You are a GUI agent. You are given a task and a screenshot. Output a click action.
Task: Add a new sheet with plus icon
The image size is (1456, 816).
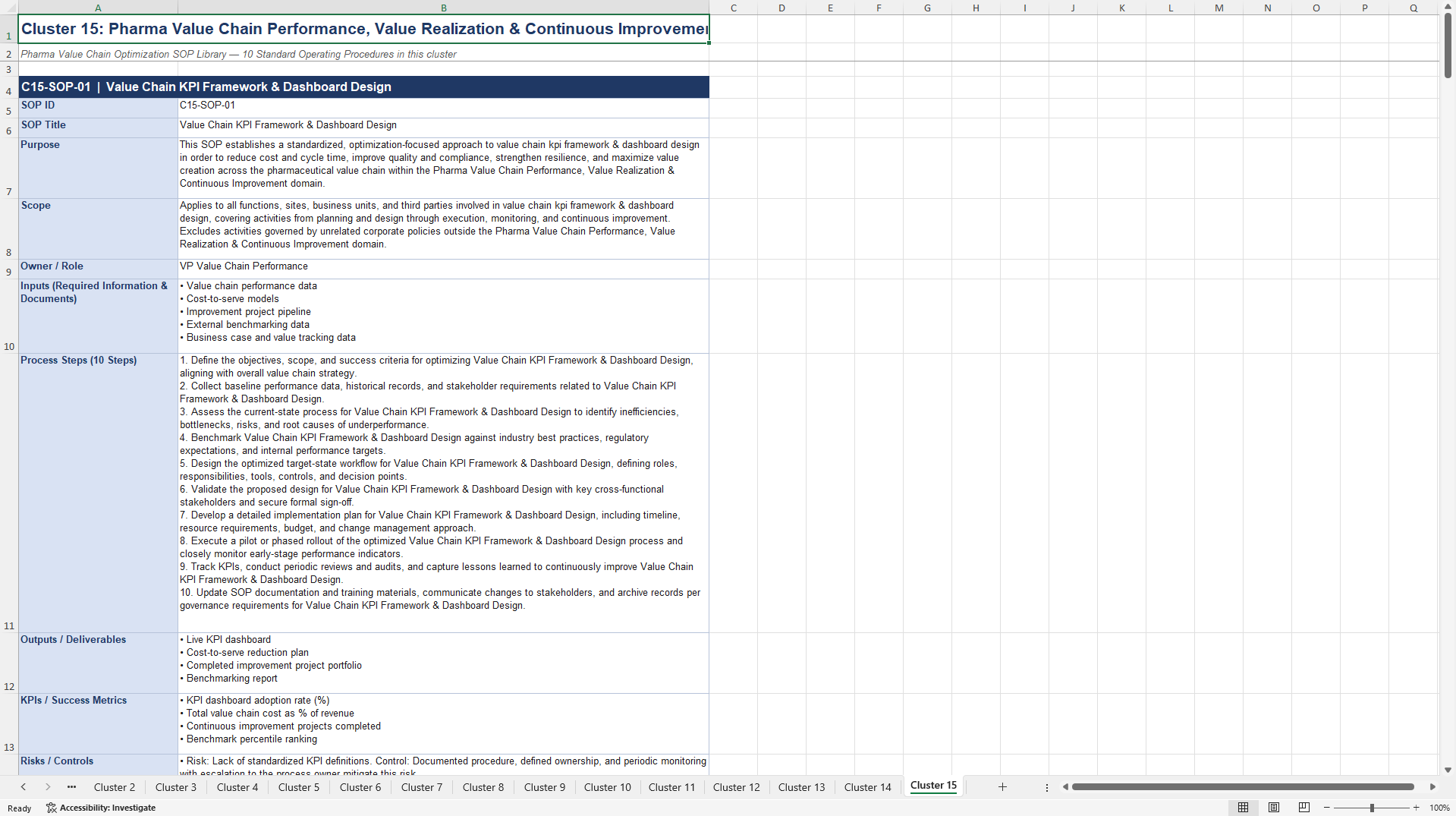click(1002, 787)
